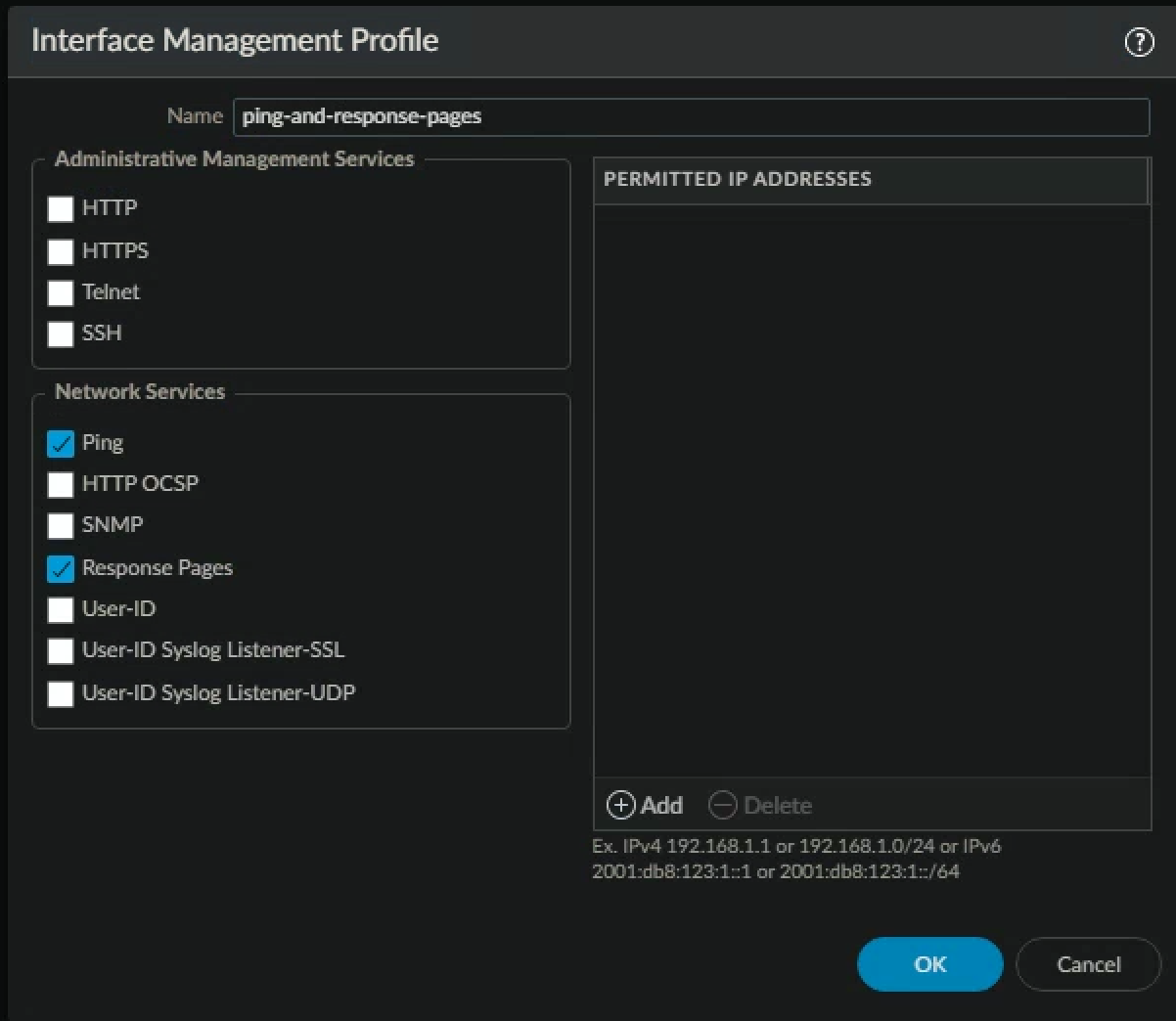
Task: Click the Add plus icon
Action: 620,805
